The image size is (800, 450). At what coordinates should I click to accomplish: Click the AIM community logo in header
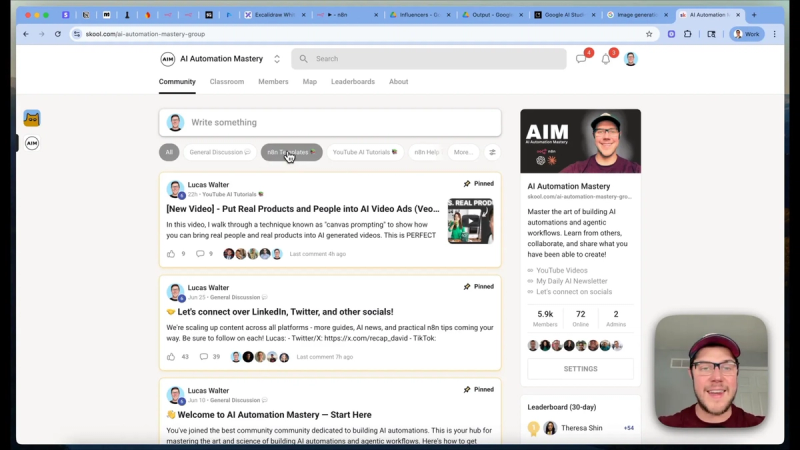click(x=168, y=59)
